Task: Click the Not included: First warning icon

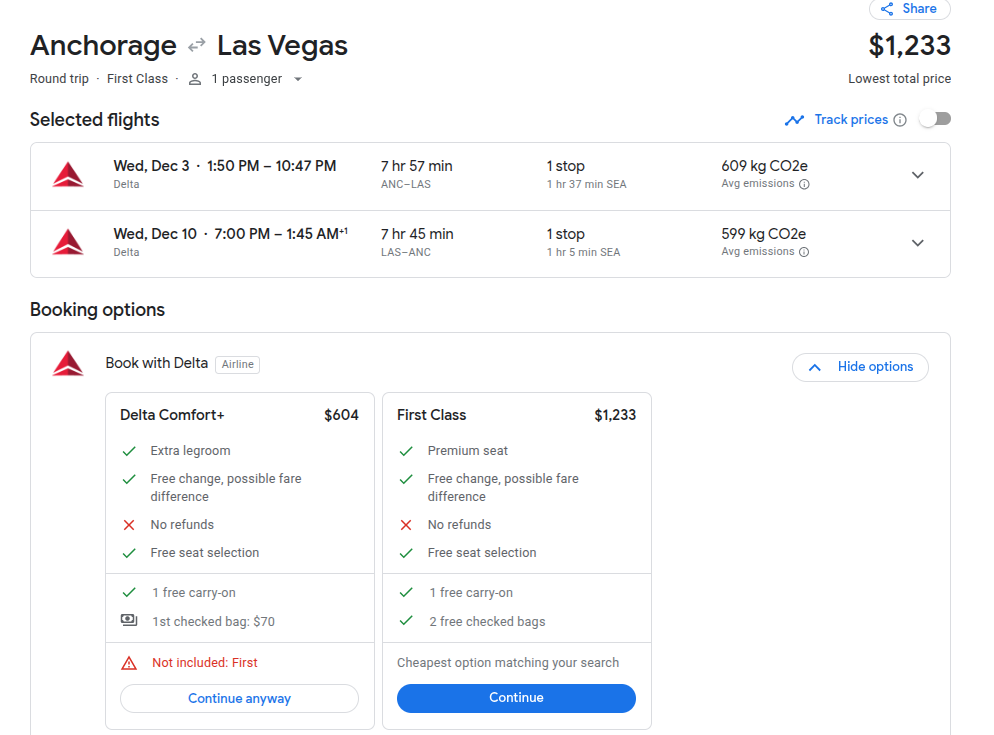Action: (129, 663)
